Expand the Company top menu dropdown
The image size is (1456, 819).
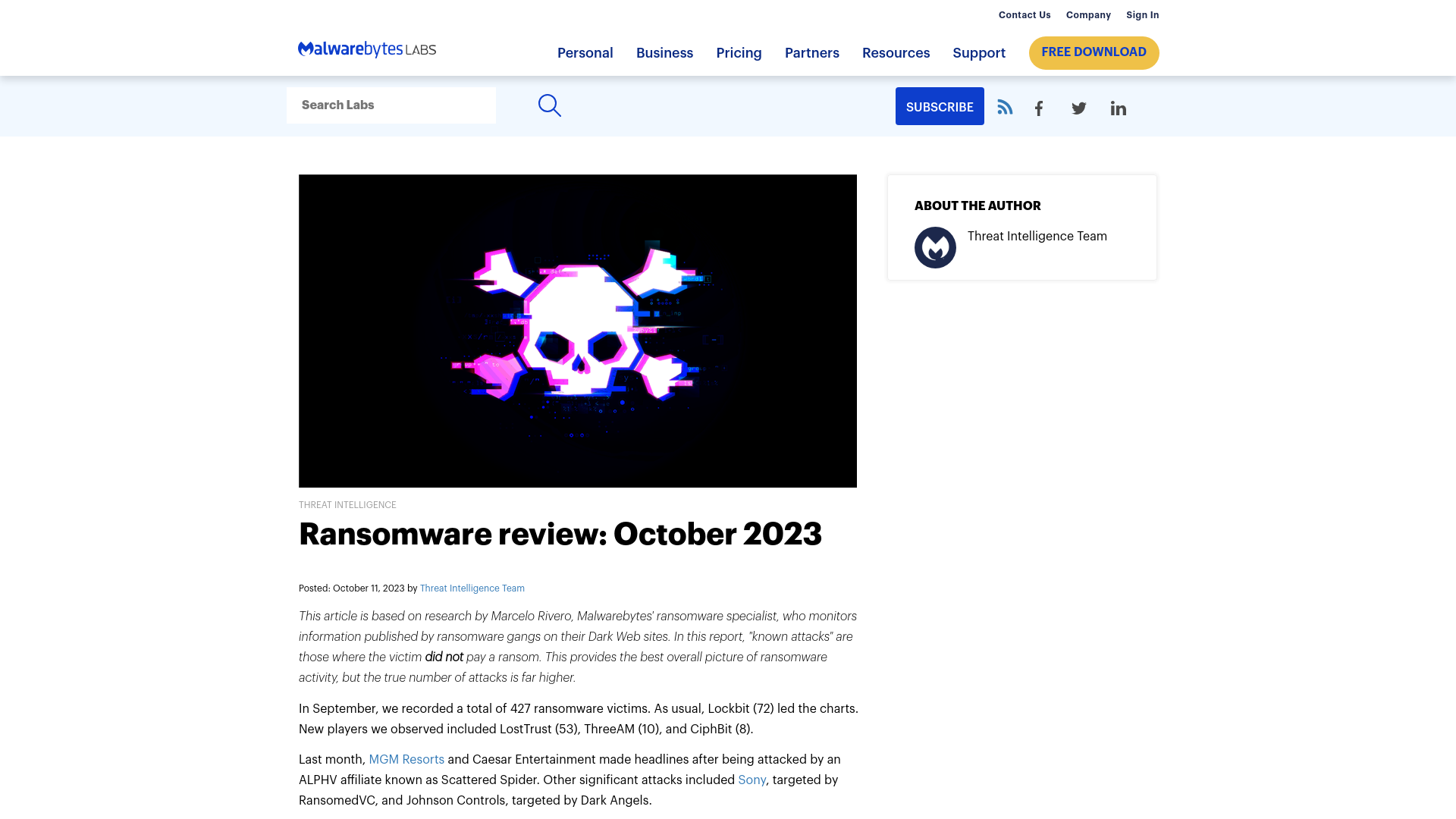(1088, 15)
